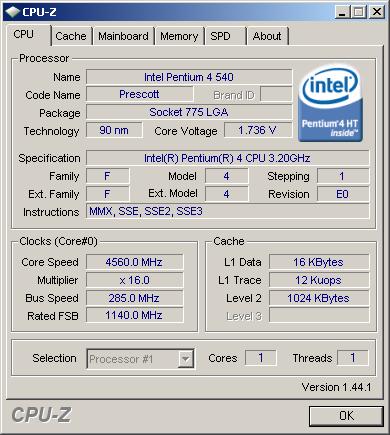390x435 pixels.
Task: Click the OK button
Action: [346, 416]
